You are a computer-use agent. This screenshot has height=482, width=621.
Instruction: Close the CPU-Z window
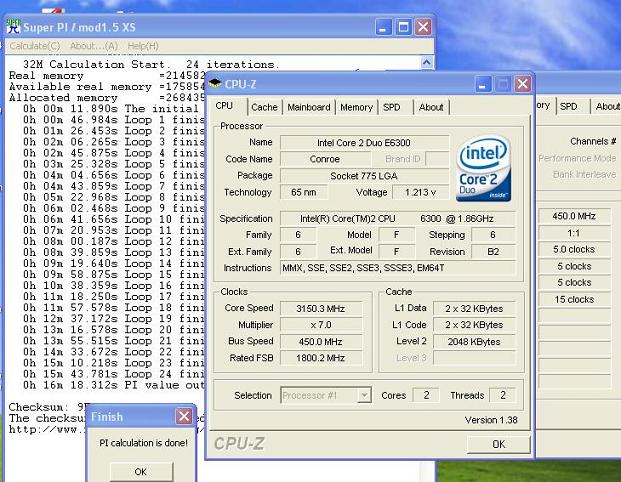(523, 84)
